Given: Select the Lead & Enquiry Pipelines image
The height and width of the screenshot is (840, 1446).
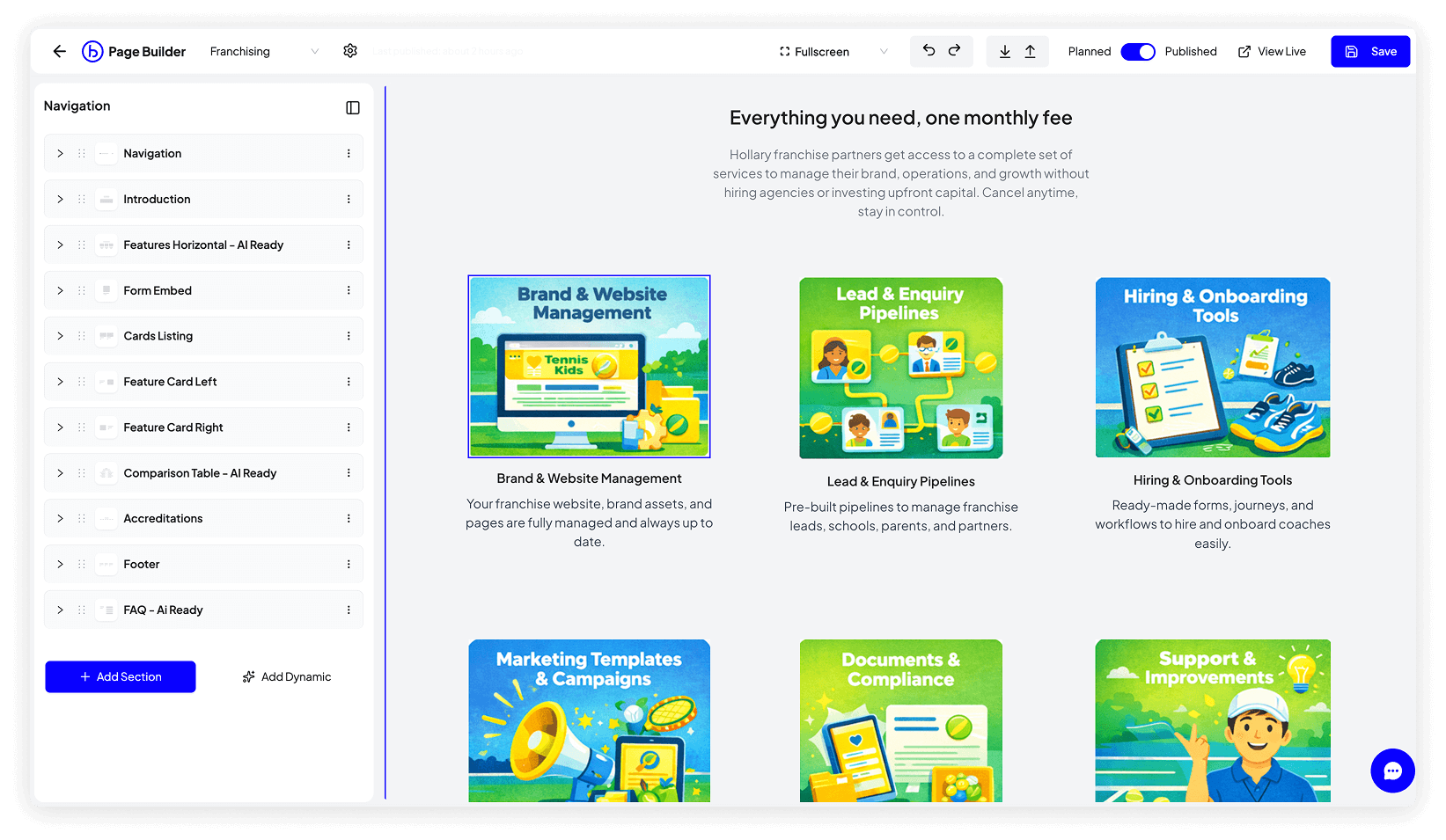Looking at the screenshot, I should tap(900, 368).
